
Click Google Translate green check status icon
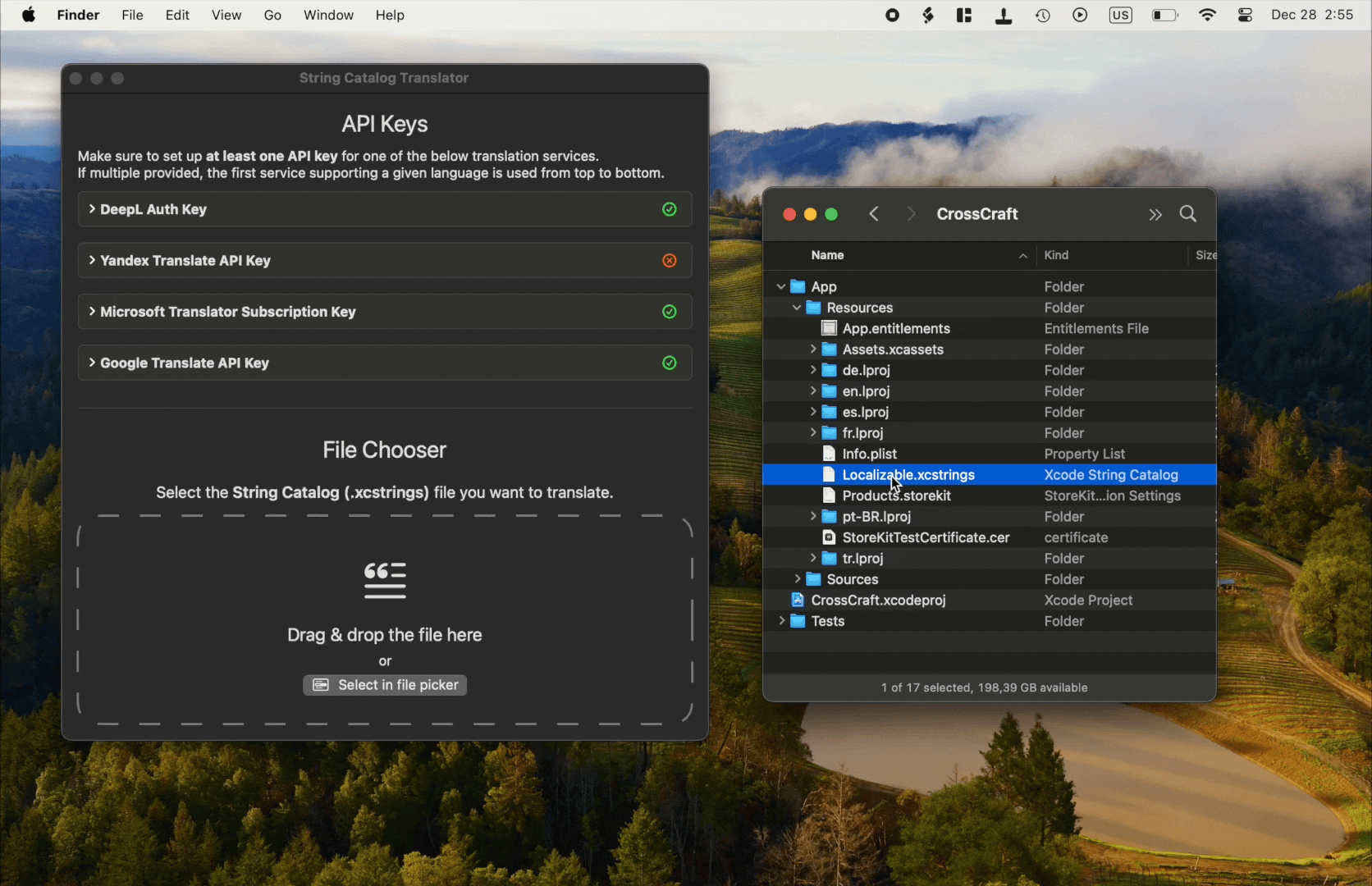pyautogui.click(x=670, y=363)
